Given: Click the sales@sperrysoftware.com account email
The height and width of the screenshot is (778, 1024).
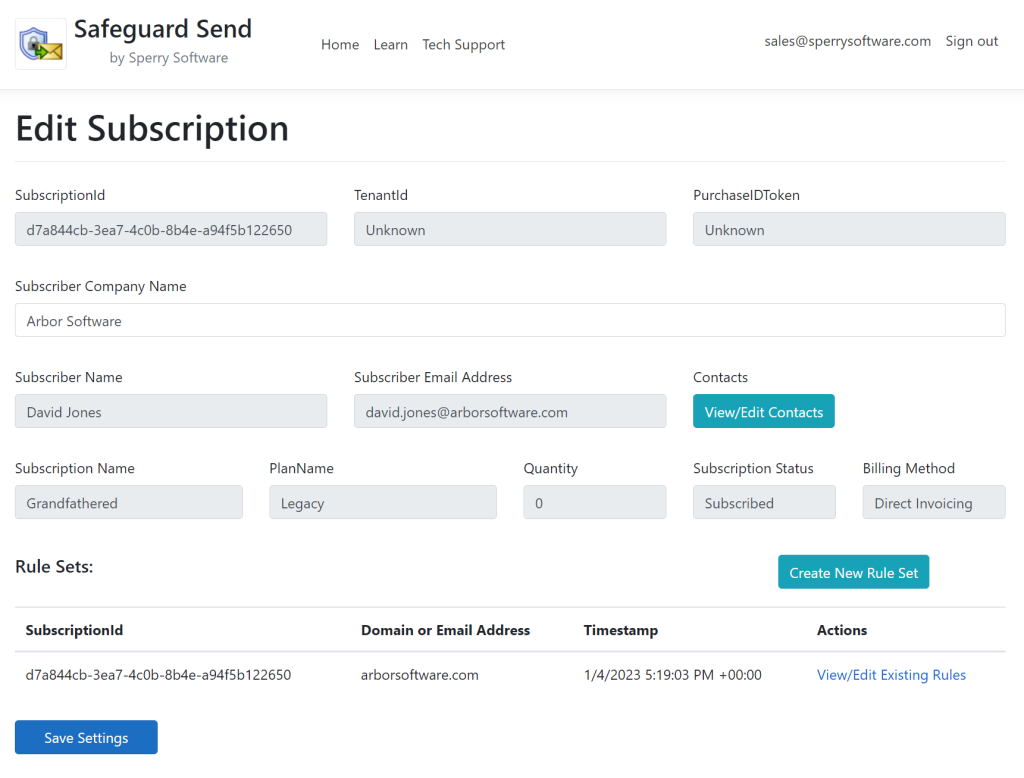Looking at the screenshot, I should pyautogui.click(x=847, y=41).
